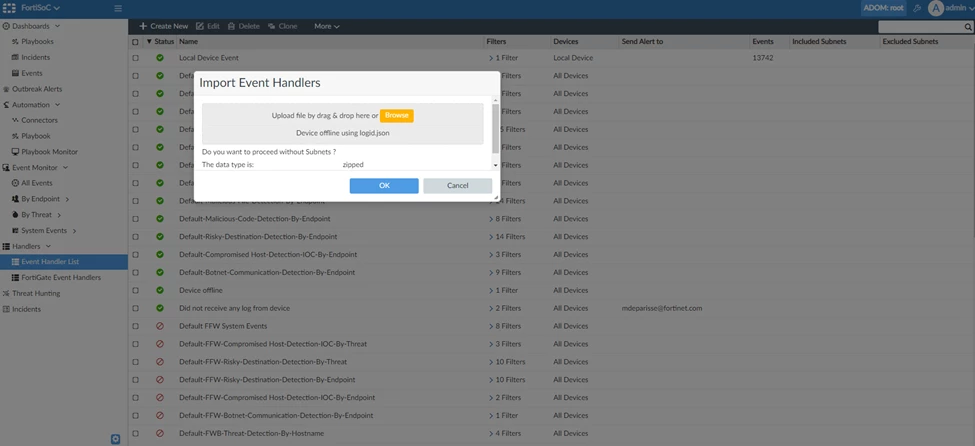Check the Default-Risky-Destination-Detection-By-Endpoint row checkbox

click(x=136, y=237)
